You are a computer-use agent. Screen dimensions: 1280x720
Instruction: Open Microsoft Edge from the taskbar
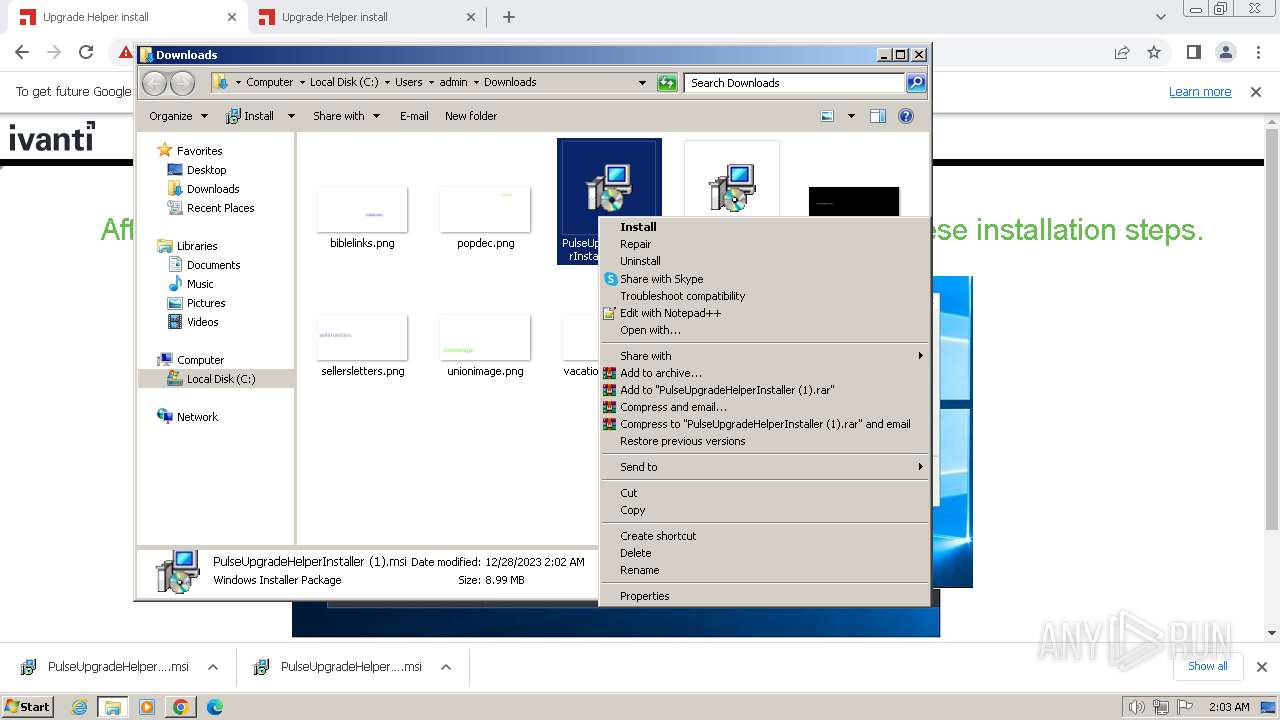pos(214,707)
